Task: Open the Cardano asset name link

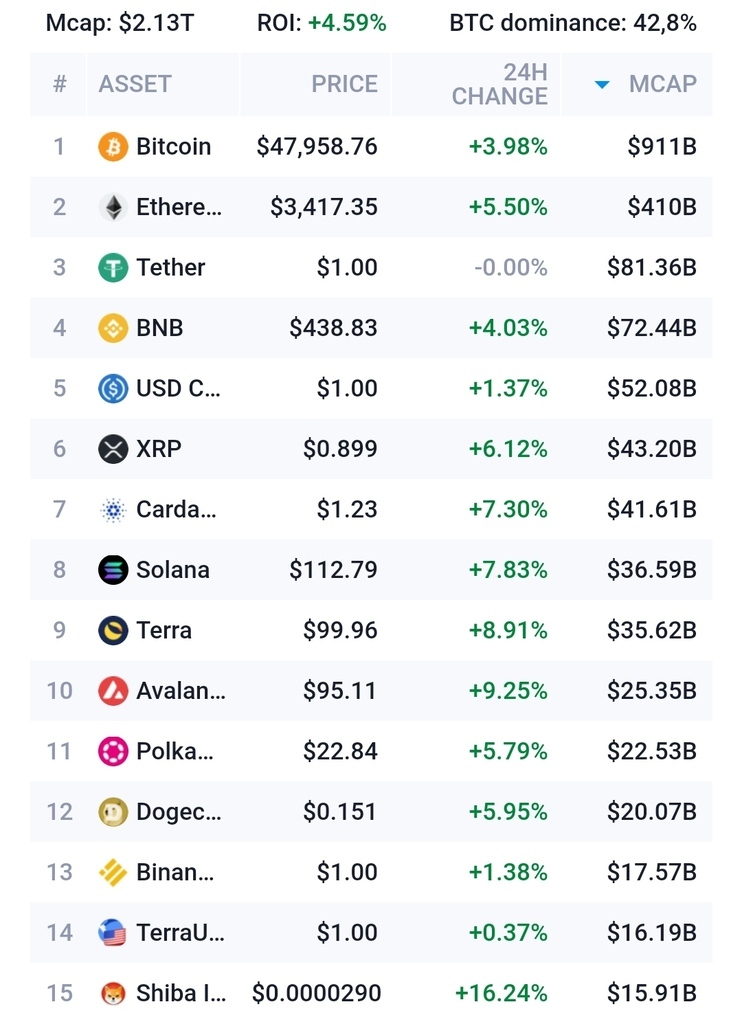Action: [175, 510]
